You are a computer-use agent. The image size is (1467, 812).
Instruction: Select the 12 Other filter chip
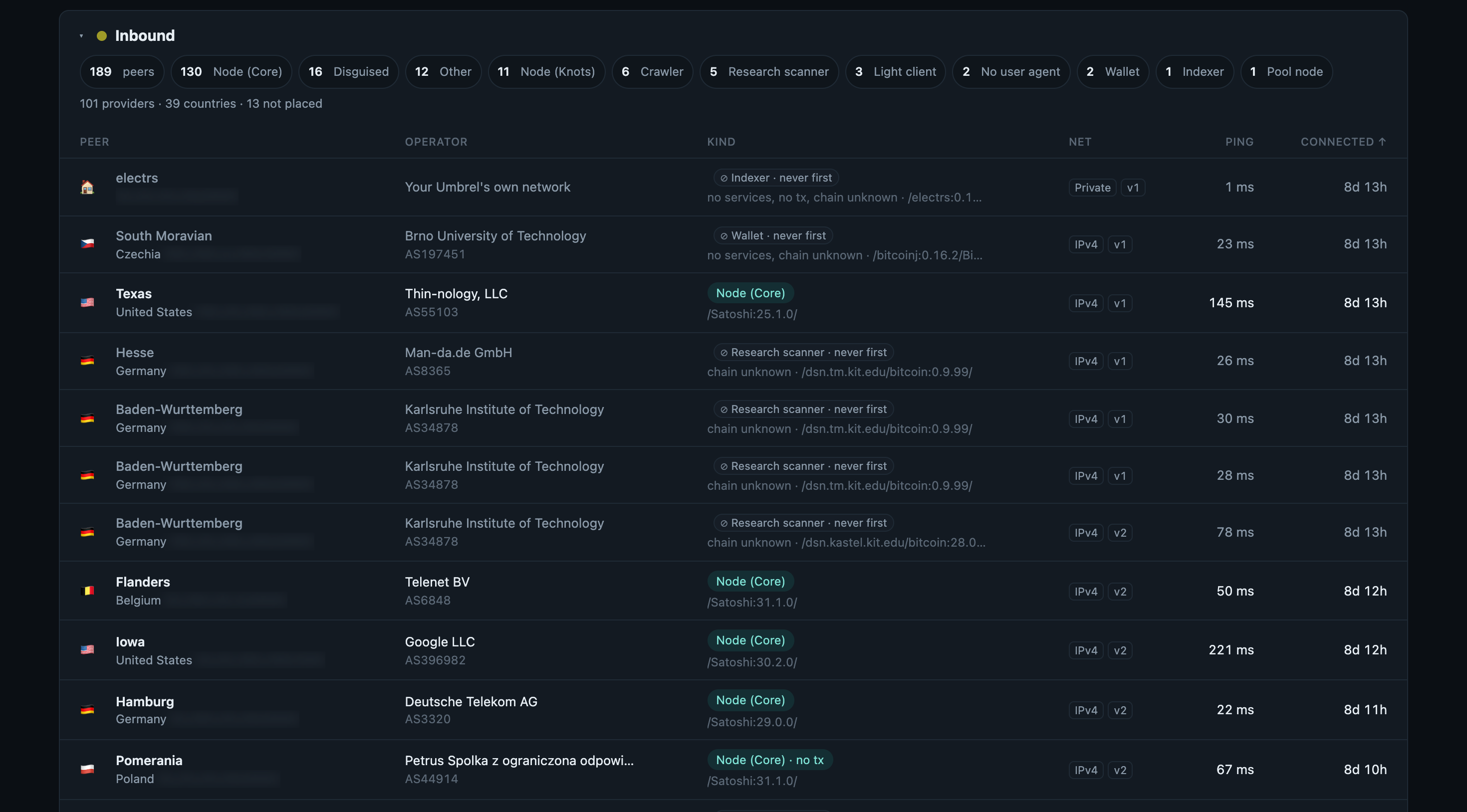pyautogui.click(x=443, y=72)
